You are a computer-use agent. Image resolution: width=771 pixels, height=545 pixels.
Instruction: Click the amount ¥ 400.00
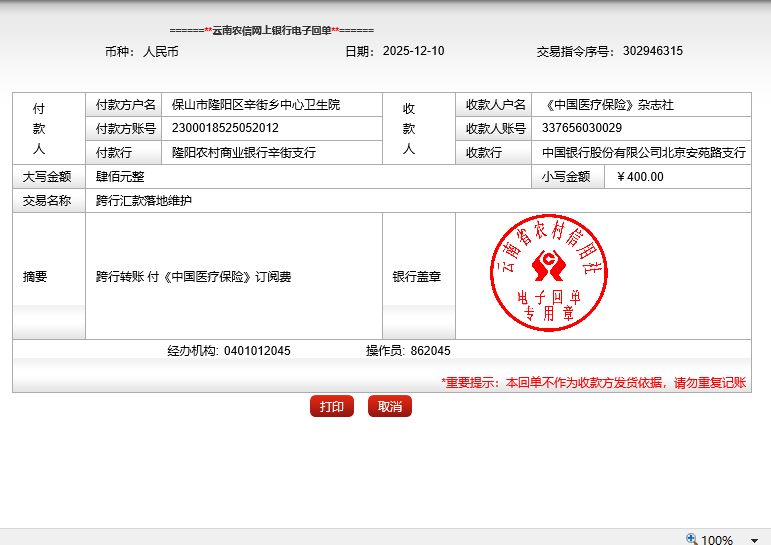click(x=640, y=177)
